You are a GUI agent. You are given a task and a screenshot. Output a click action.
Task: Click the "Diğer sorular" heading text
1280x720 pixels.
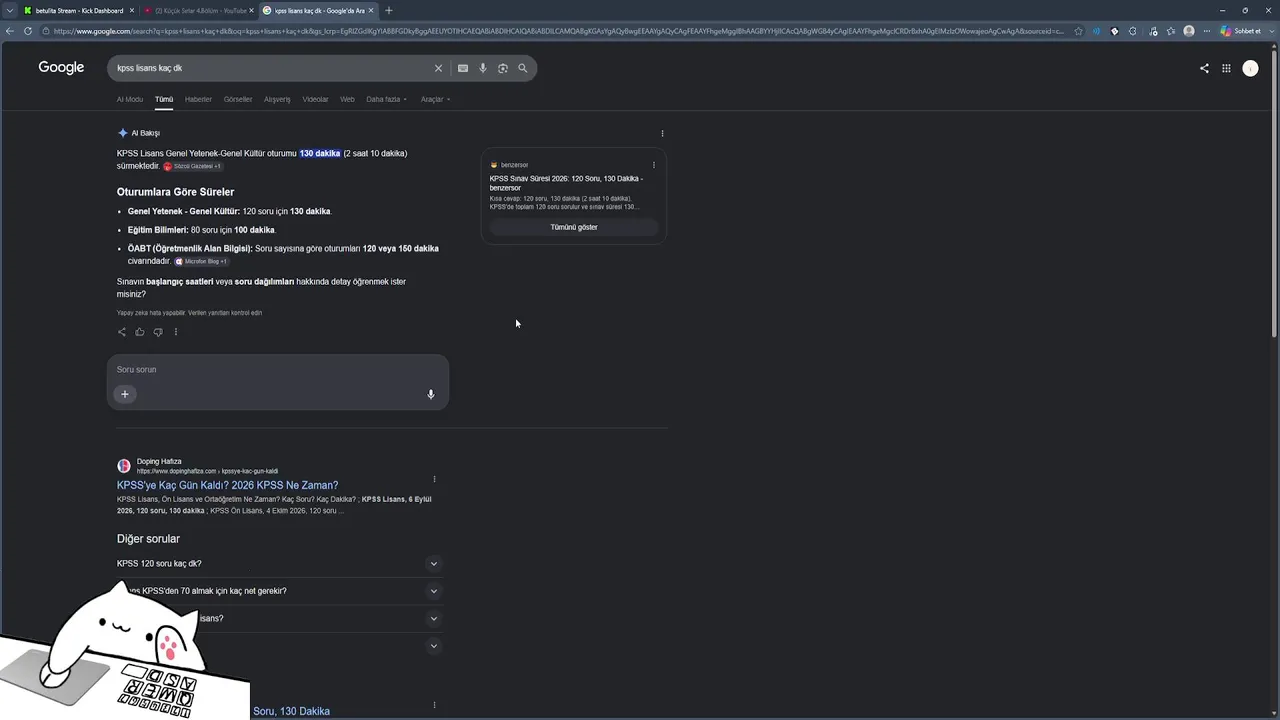(148, 539)
